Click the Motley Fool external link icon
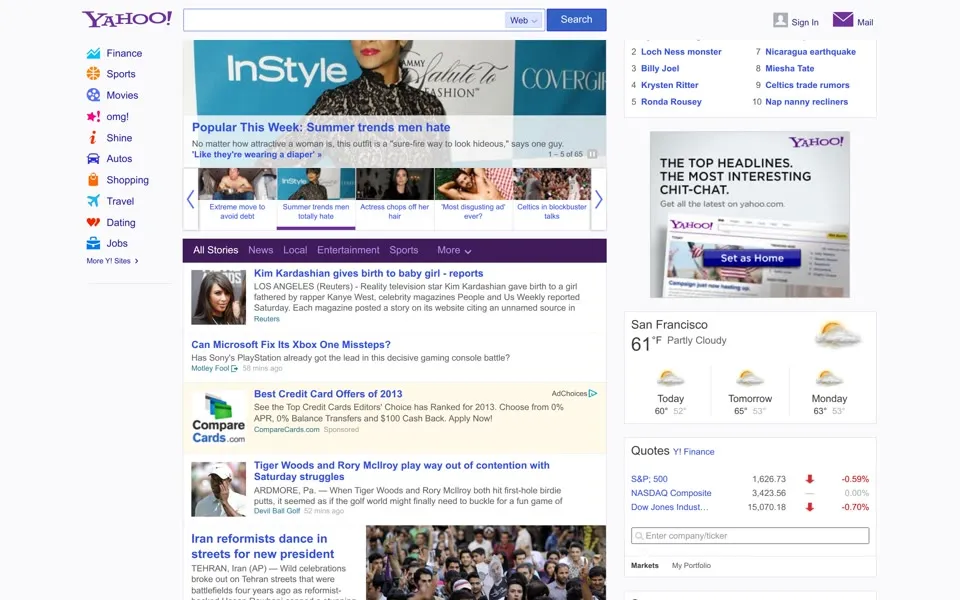Screen dimensions: 960x600 coord(234,369)
